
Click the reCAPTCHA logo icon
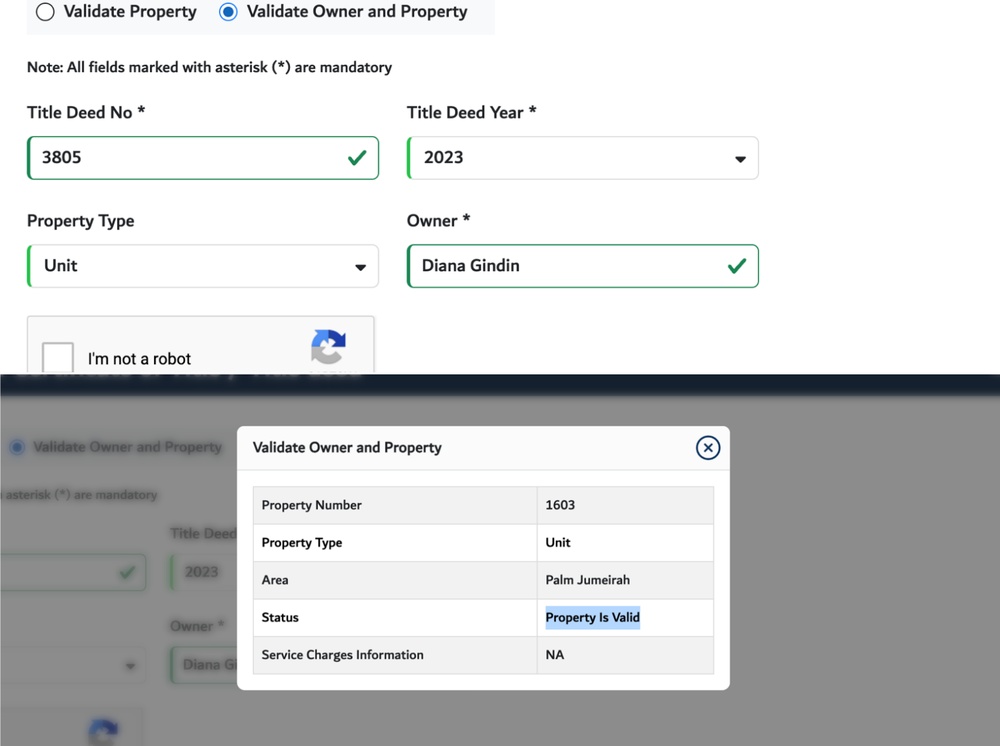tap(328, 347)
